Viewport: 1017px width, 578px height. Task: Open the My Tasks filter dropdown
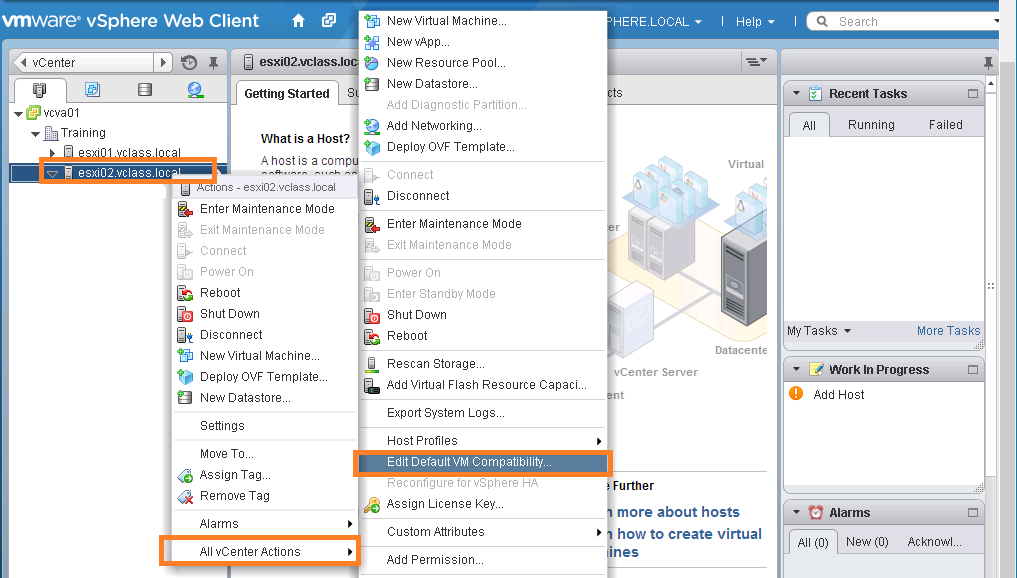(819, 331)
